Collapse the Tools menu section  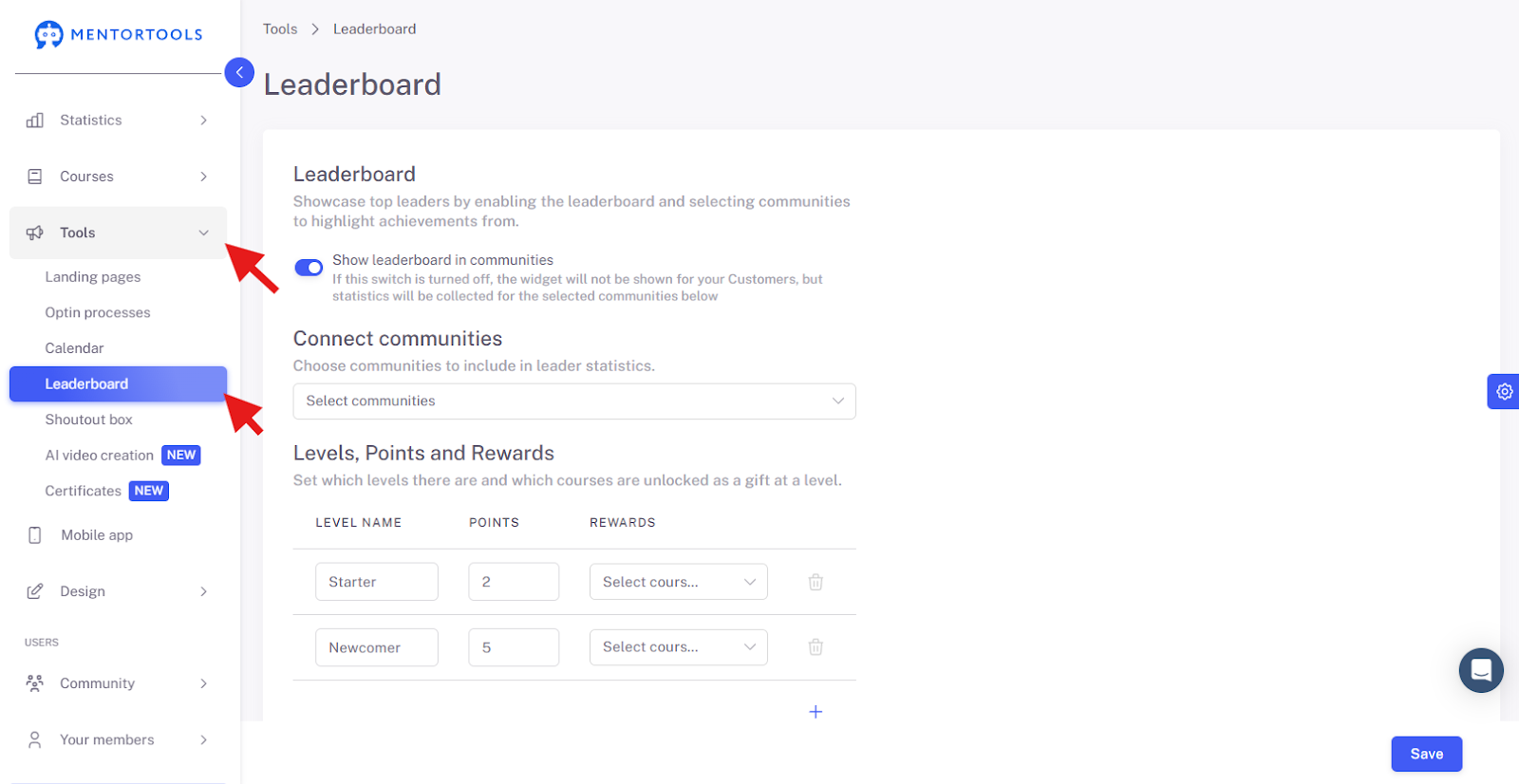119,233
